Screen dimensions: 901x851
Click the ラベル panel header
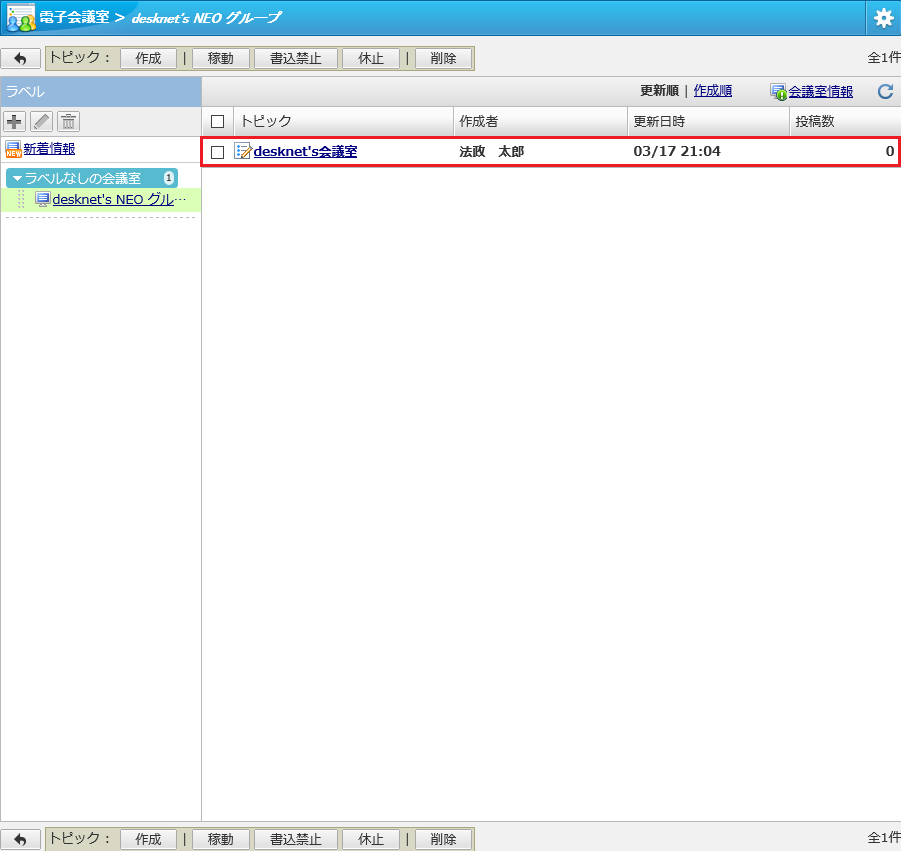[101, 92]
